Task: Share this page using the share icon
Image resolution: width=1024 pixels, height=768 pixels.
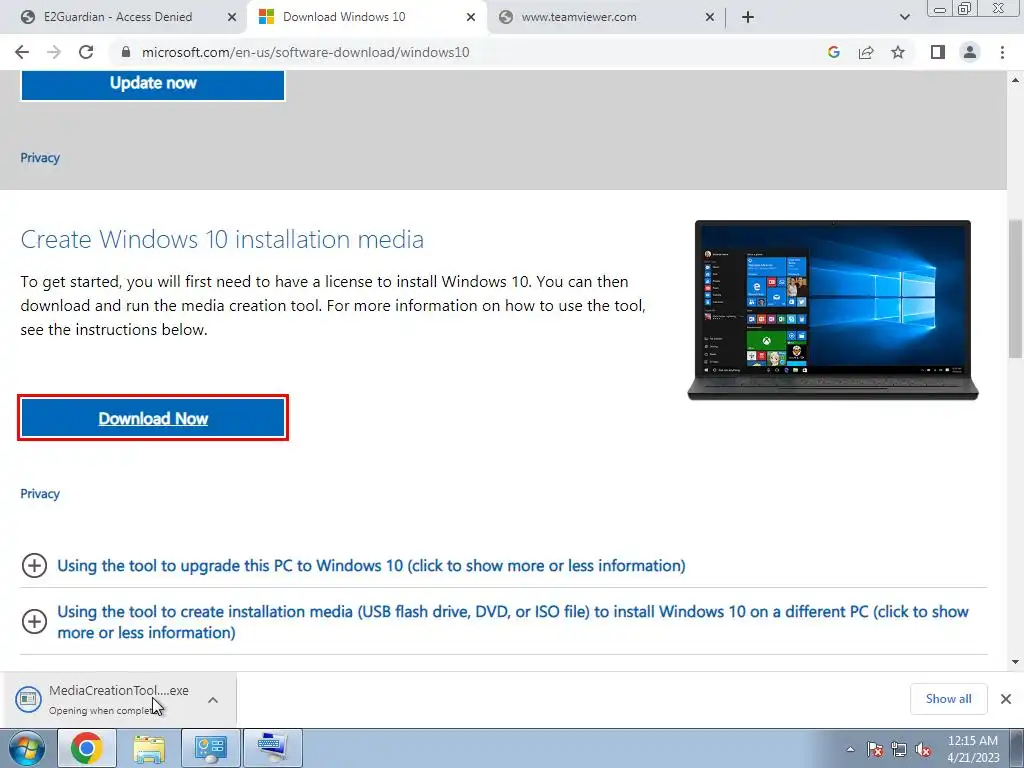Action: point(866,52)
